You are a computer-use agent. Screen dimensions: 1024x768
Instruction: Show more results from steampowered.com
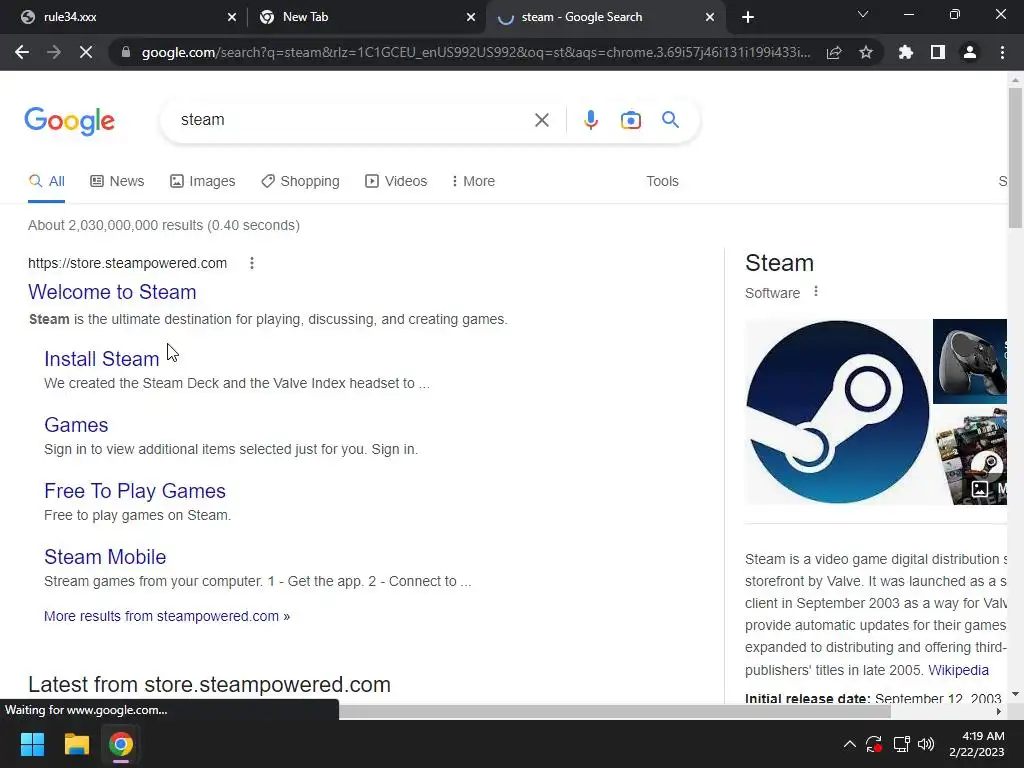pos(167,616)
